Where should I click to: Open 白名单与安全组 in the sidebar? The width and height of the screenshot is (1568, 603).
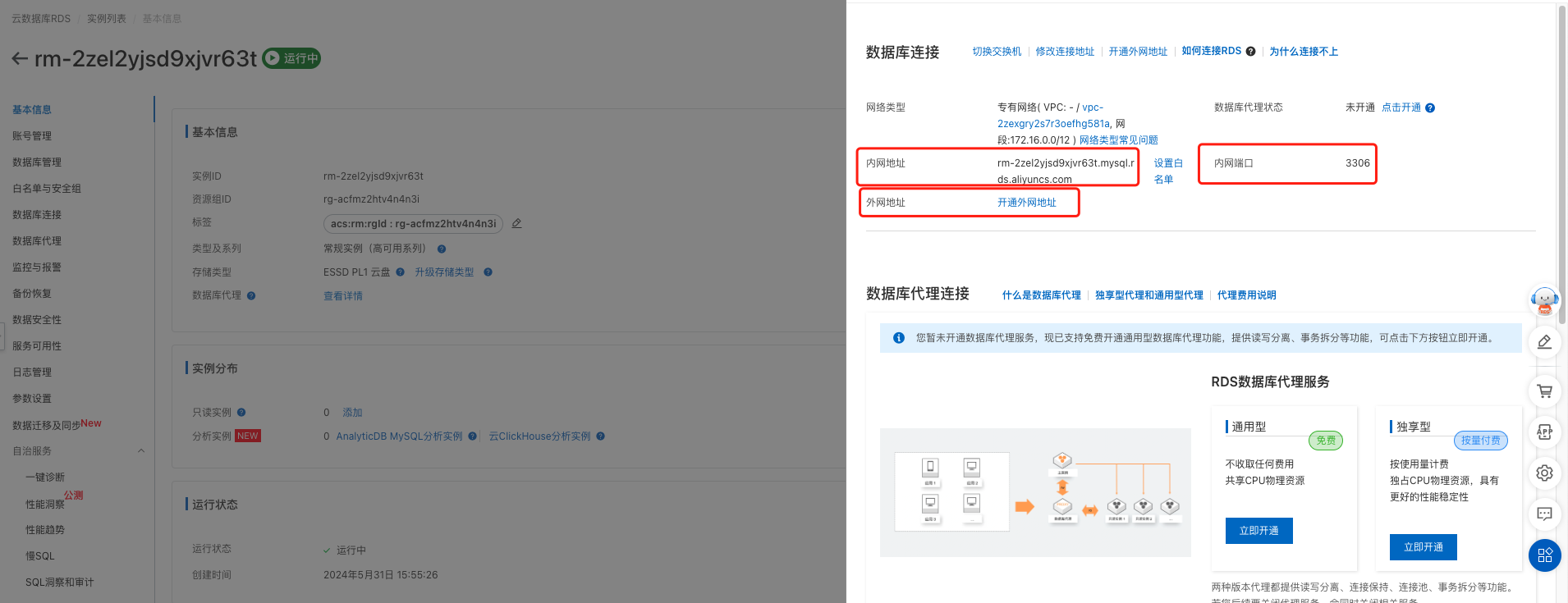pyautogui.click(x=47, y=189)
